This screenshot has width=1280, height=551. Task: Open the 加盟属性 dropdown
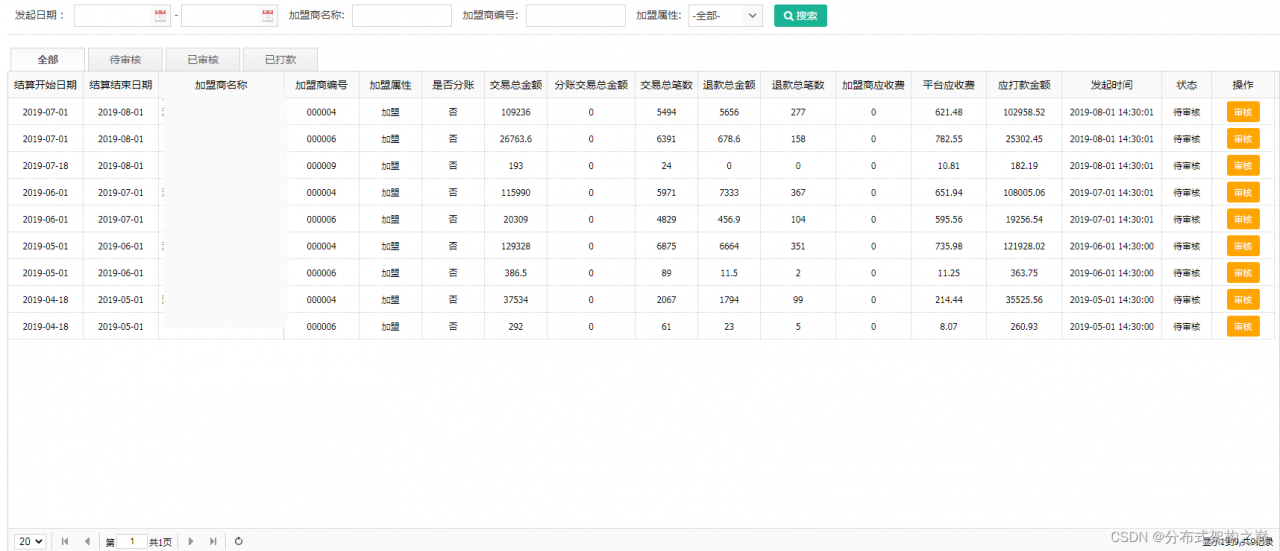point(726,16)
